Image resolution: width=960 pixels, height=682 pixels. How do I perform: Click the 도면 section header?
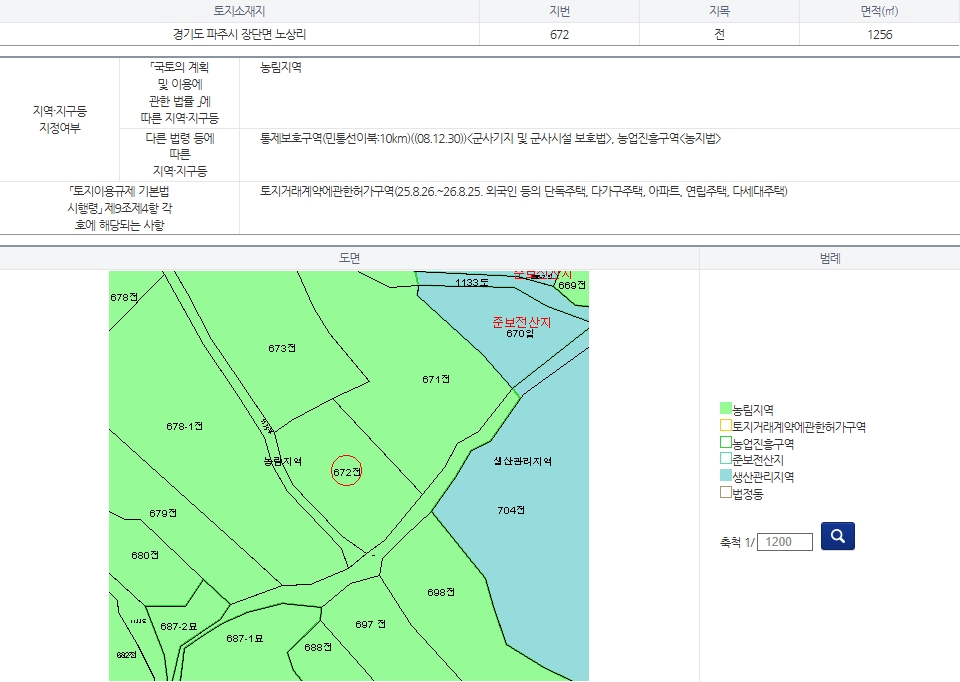[349, 258]
